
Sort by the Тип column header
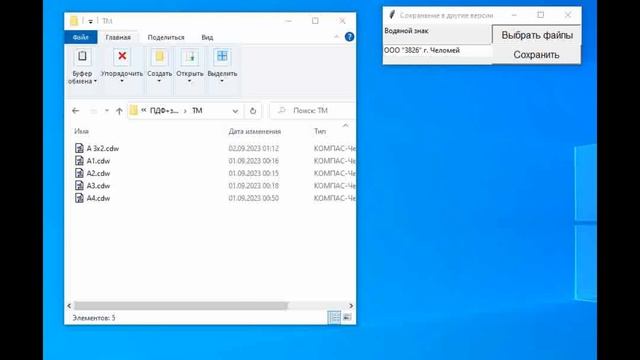[320, 131]
